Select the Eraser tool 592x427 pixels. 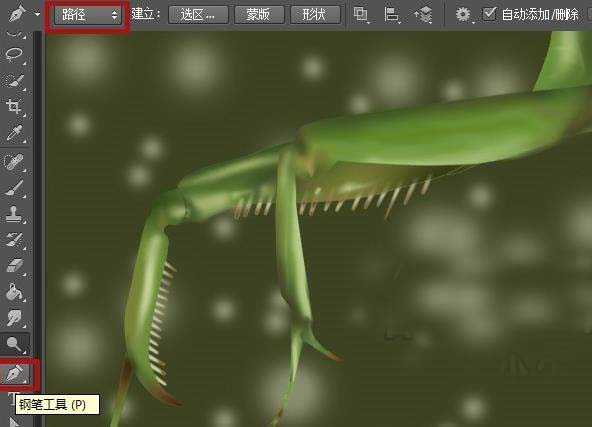14,265
